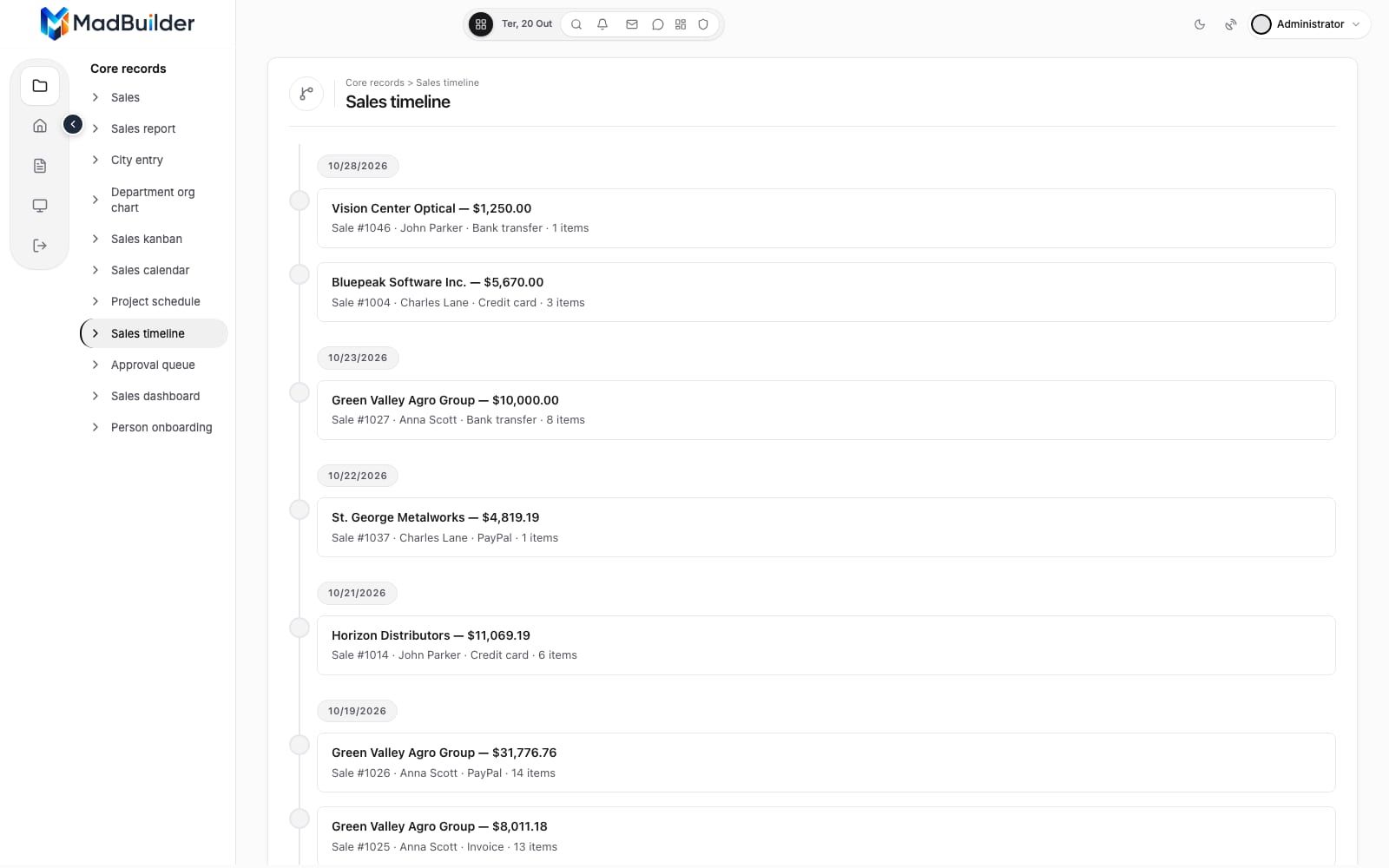Open Green Valley Agro Group $10,000.00 card

826,410
